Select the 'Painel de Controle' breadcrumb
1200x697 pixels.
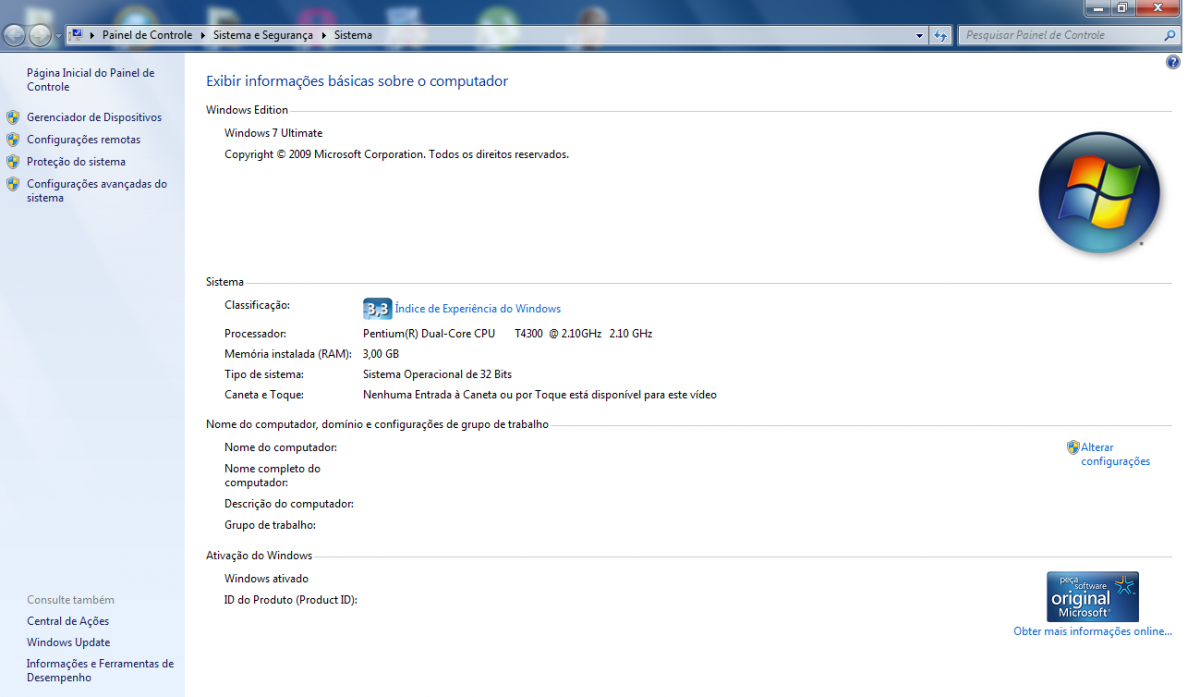pyautogui.click(x=147, y=35)
